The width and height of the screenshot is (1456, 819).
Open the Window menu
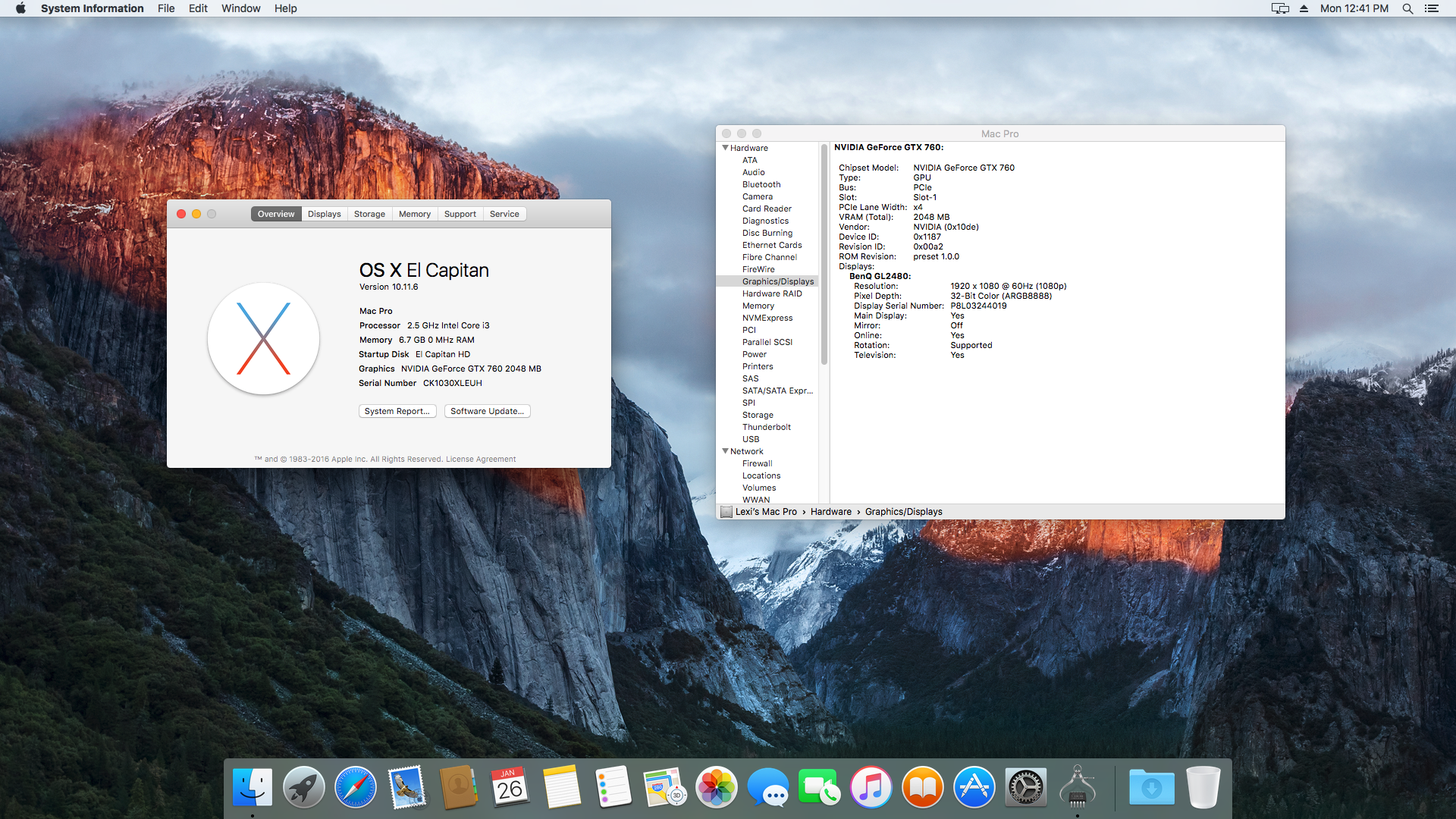240,8
